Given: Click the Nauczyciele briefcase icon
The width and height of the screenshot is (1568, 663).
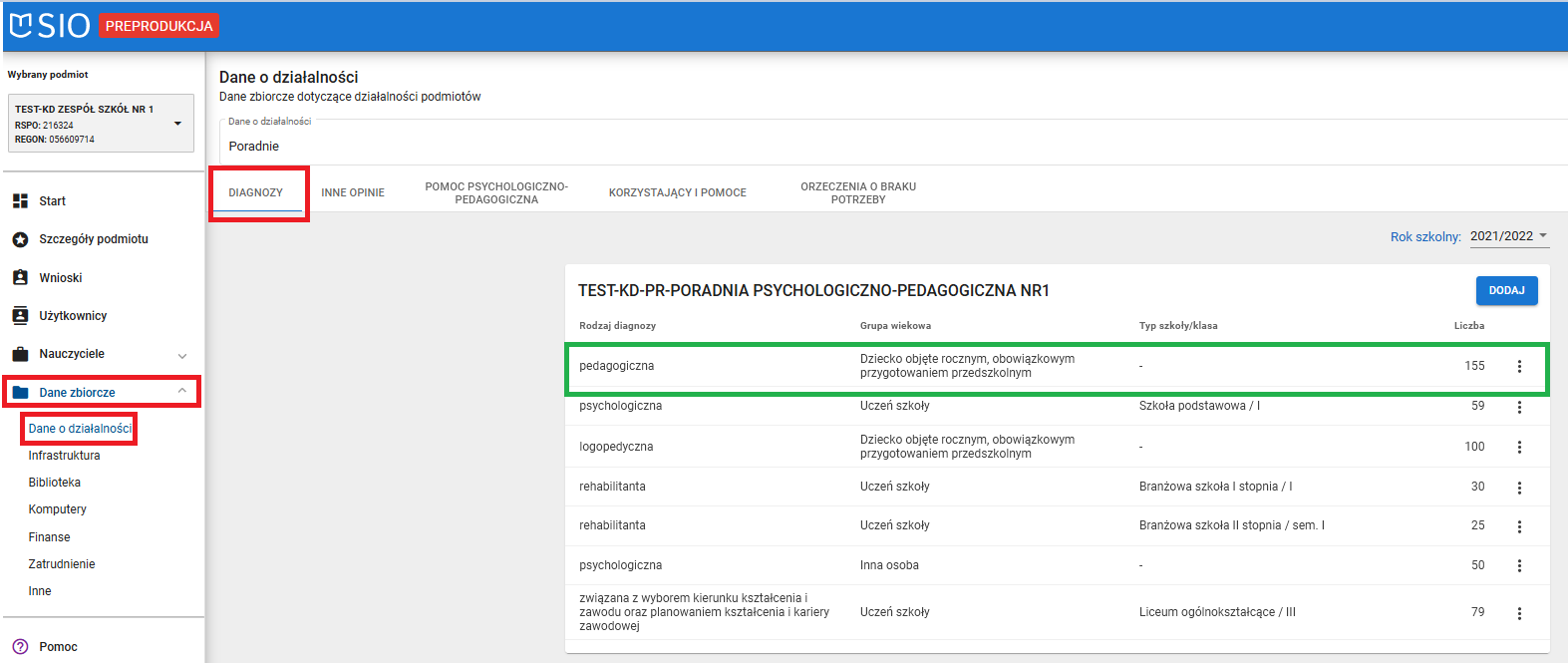Looking at the screenshot, I should click(20, 354).
